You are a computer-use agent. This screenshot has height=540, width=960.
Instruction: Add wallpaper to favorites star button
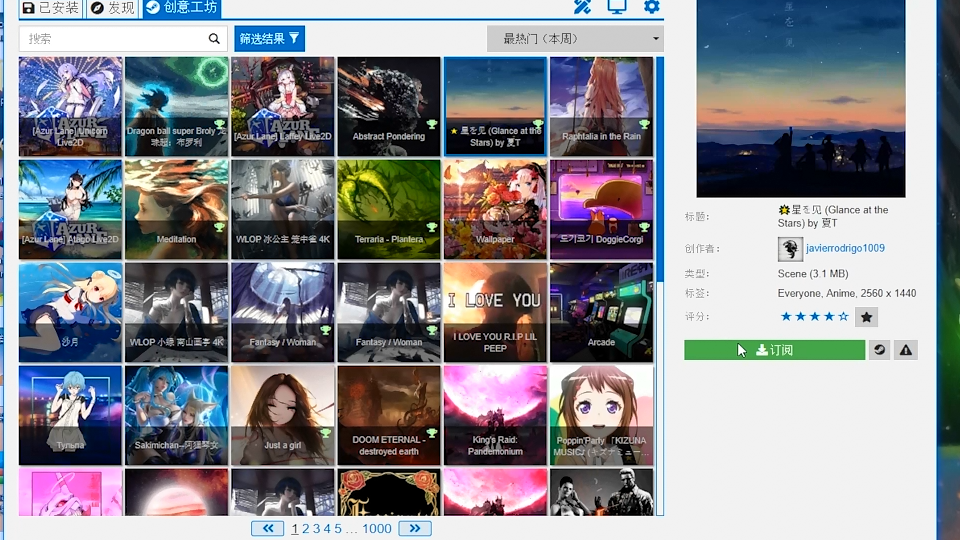point(866,317)
